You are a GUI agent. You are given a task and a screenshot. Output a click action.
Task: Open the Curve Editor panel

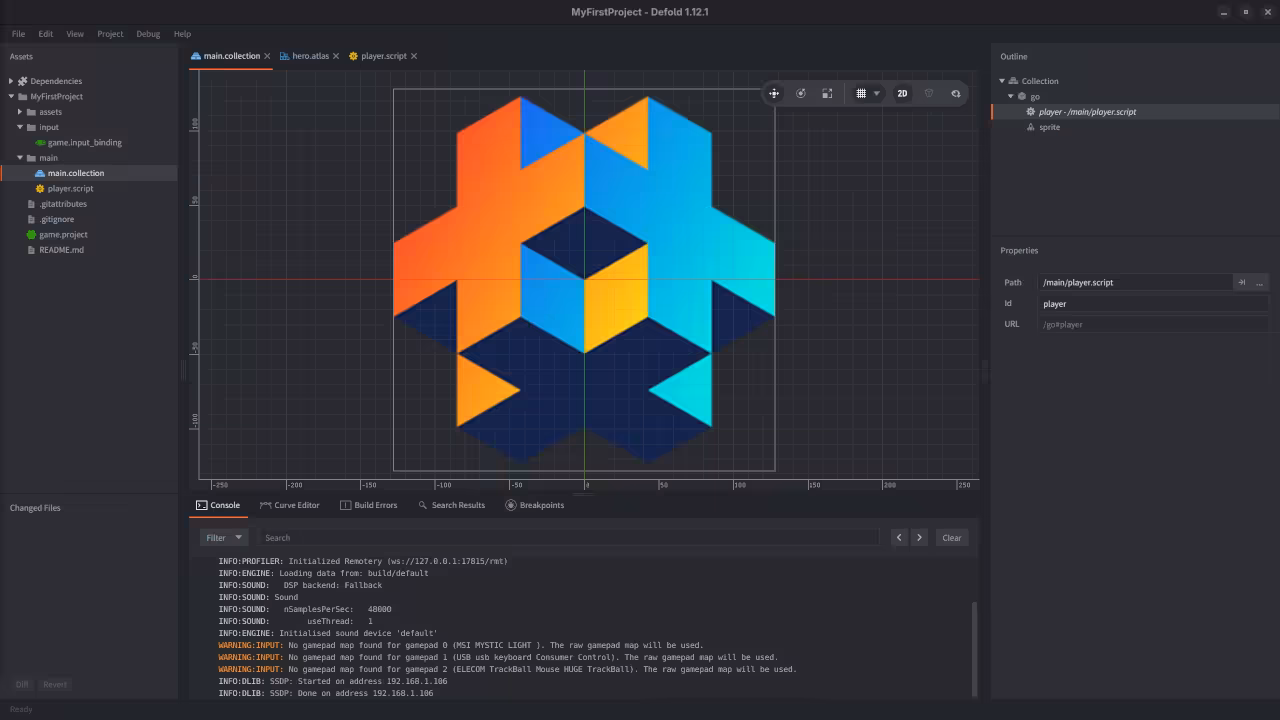tap(289, 505)
